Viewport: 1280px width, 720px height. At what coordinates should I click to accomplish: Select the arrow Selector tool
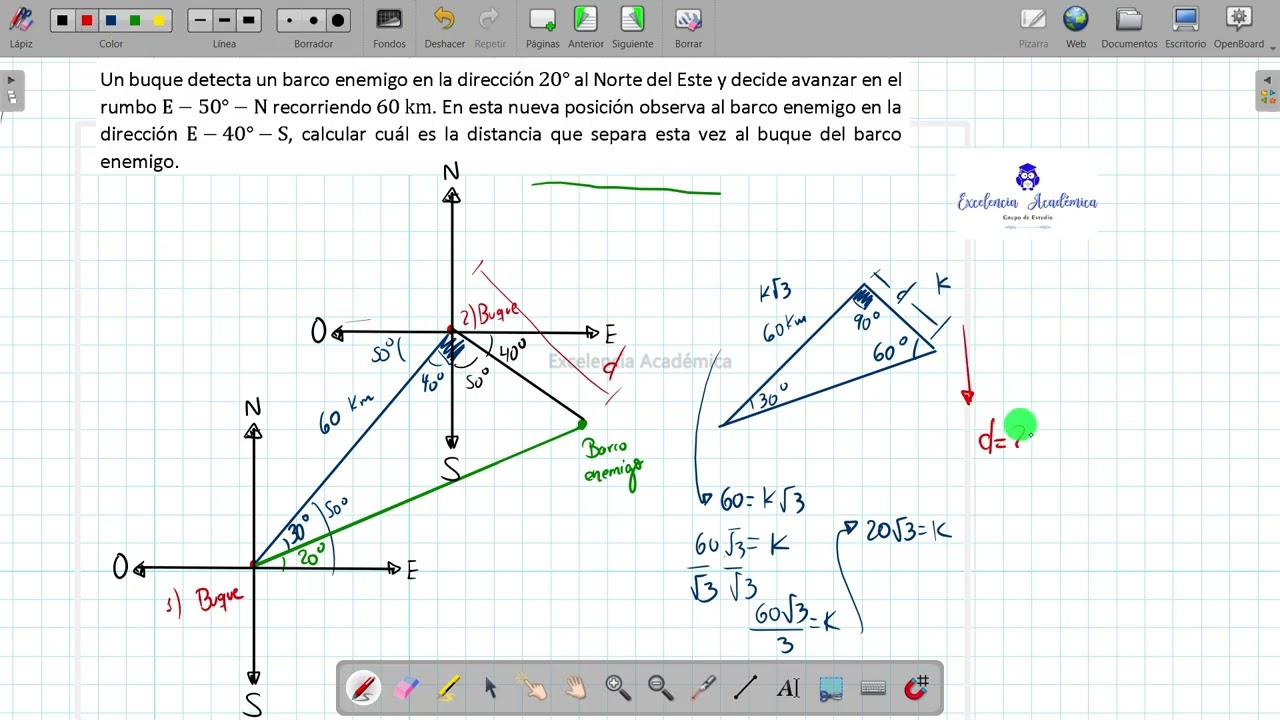(x=491, y=688)
